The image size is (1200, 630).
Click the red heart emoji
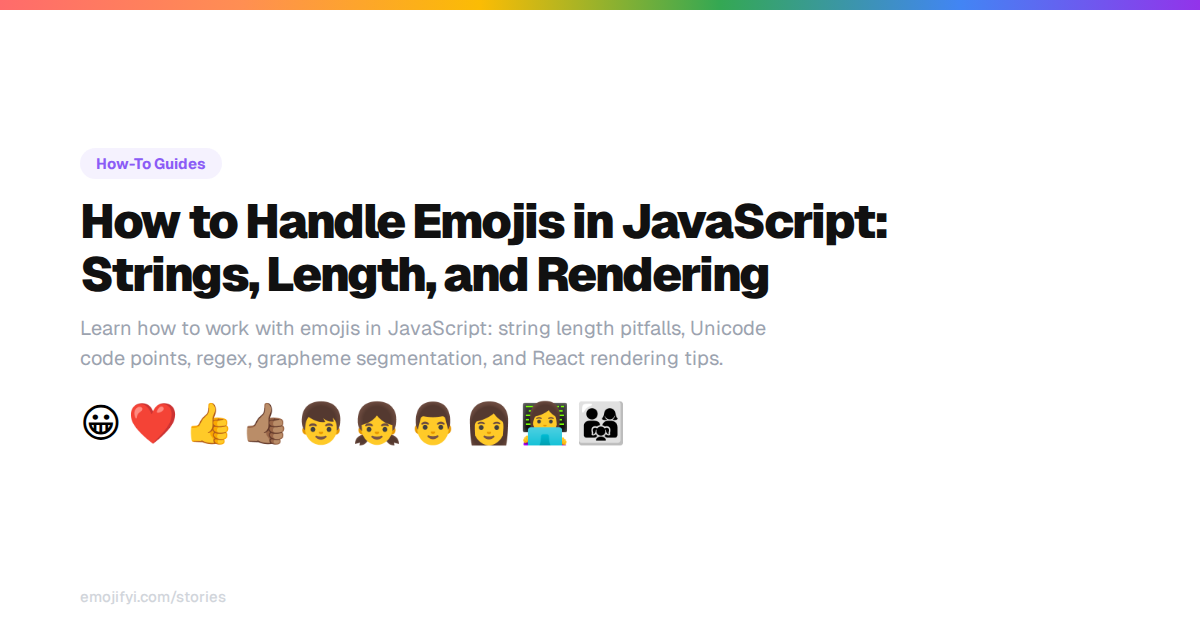click(x=153, y=424)
